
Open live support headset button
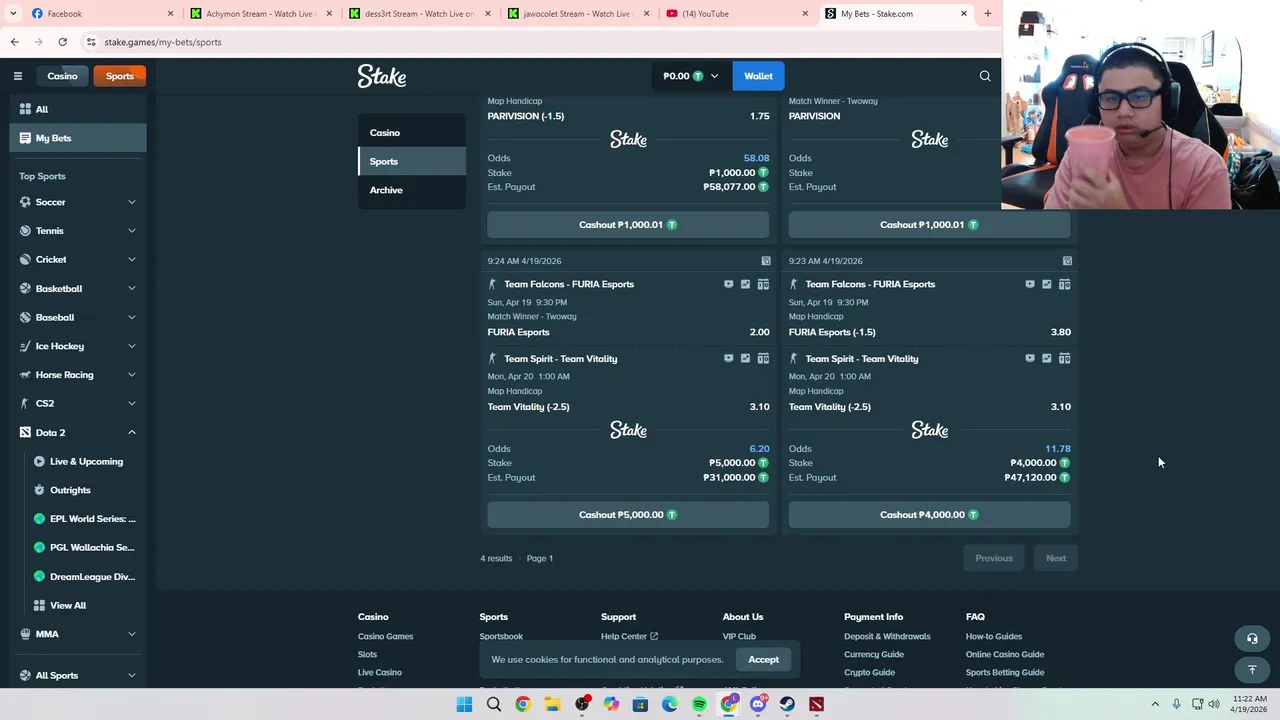tap(1252, 638)
